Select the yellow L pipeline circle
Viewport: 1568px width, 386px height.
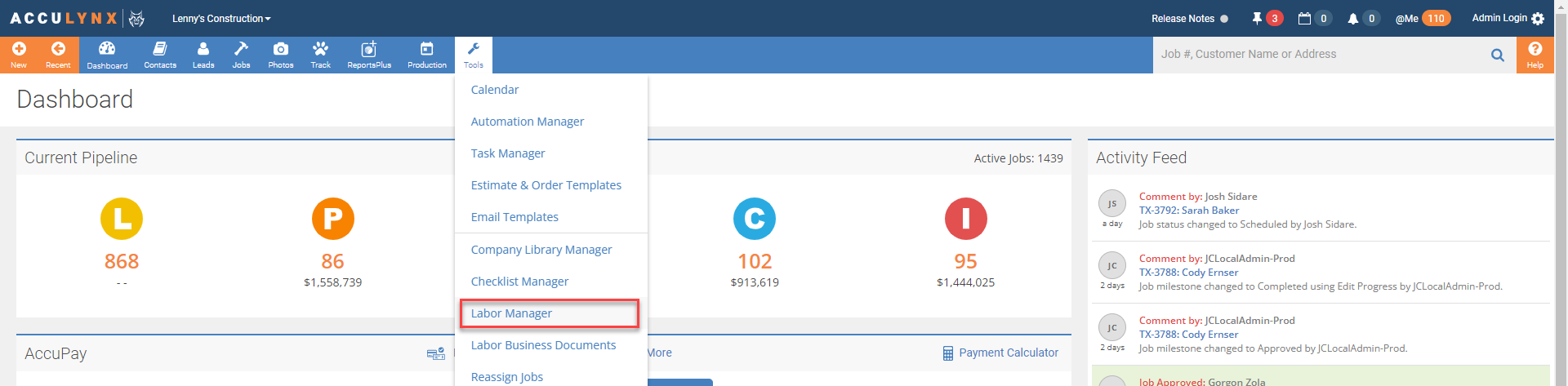122,219
